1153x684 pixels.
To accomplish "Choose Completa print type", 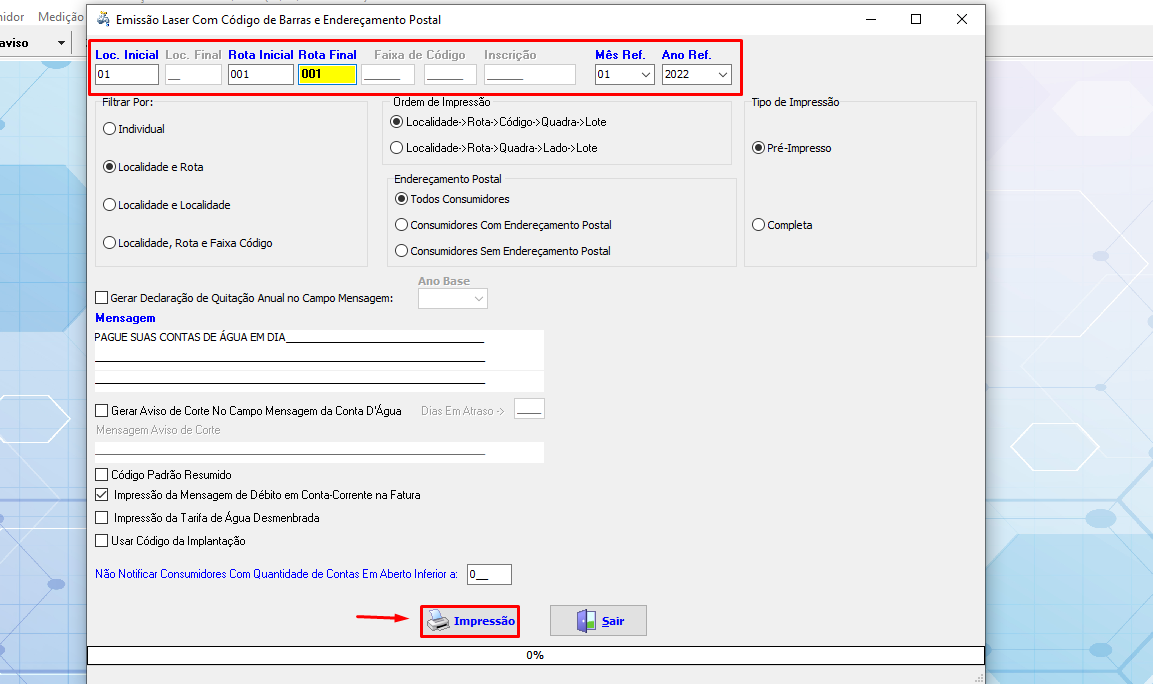I will click(759, 225).
